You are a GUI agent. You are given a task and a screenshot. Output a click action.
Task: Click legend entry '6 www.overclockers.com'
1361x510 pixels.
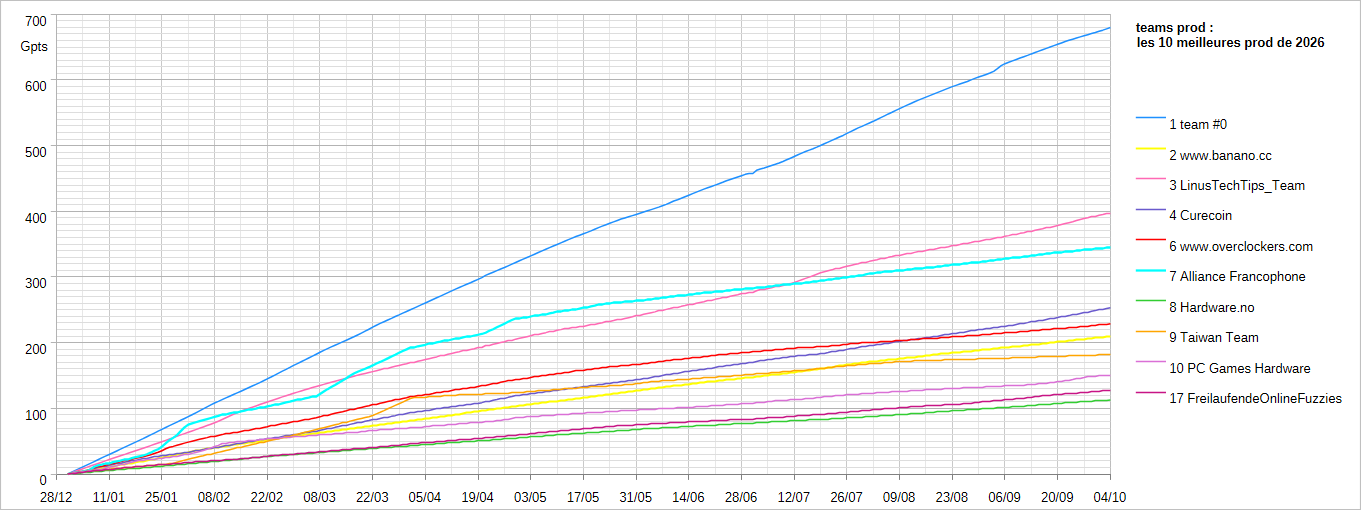pyautogui.click(x=1241, y=247)
